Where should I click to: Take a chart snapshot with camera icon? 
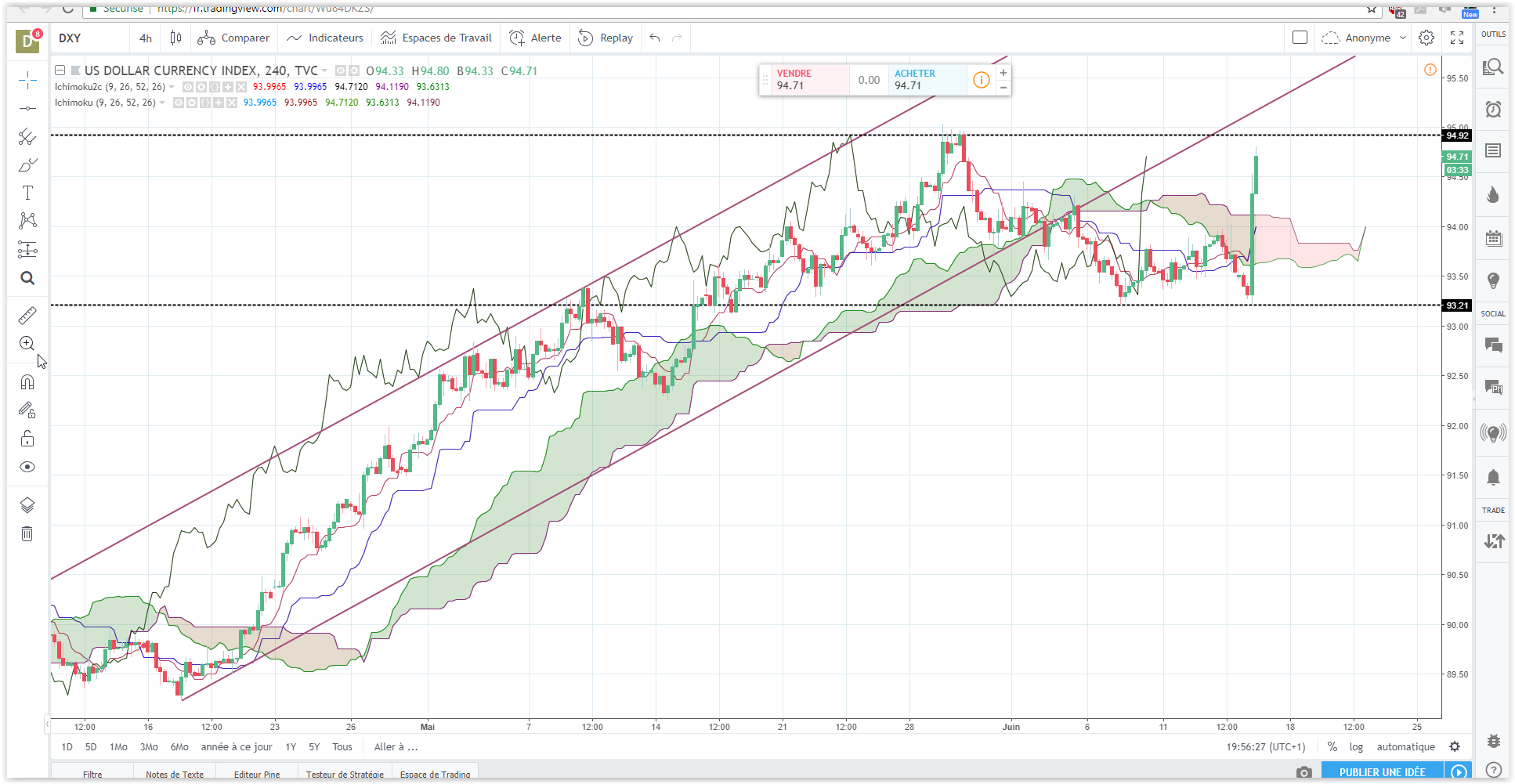(x=1303, y=772)
